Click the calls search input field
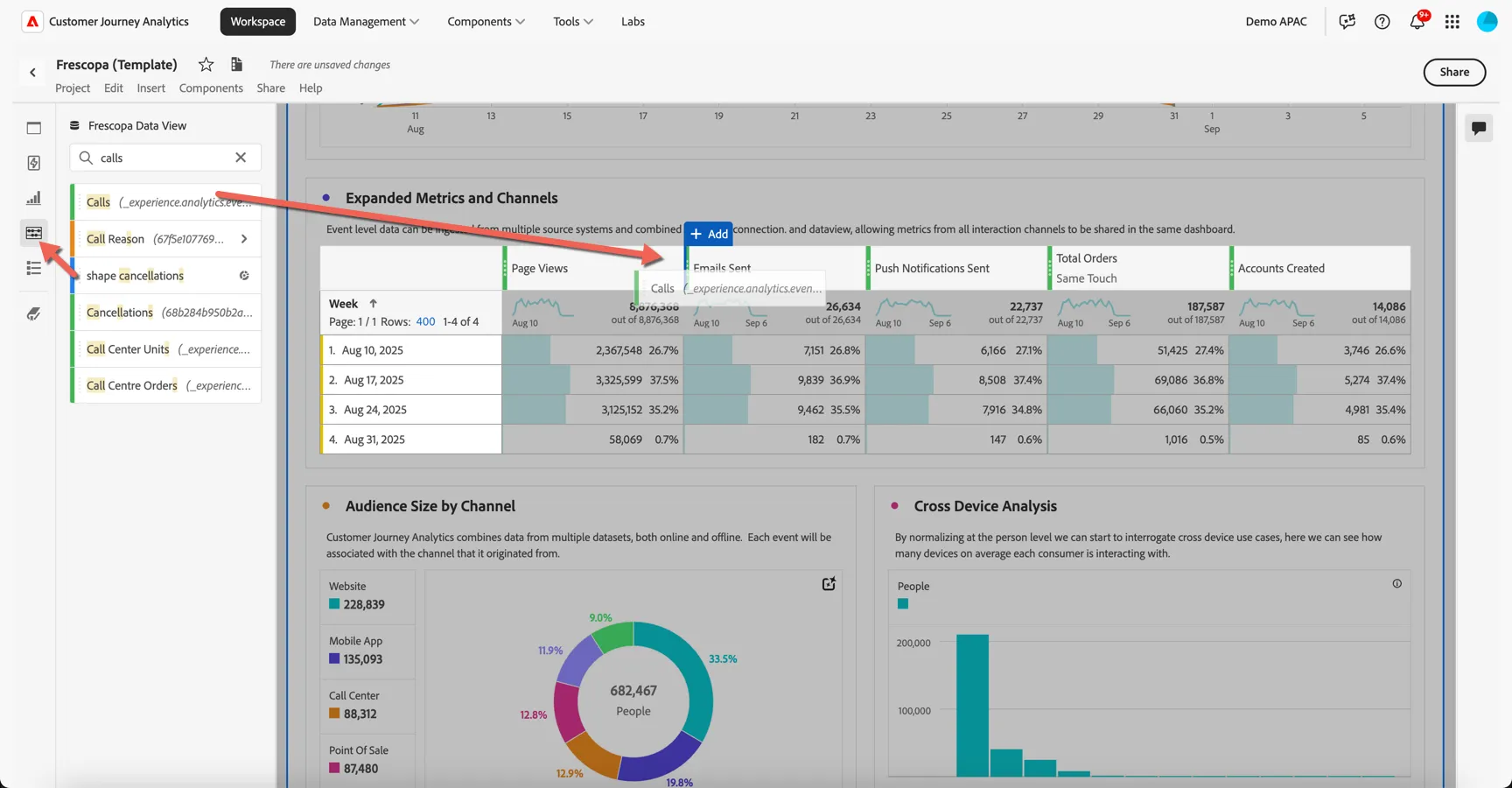Screen dimensions: 1512x788 (x=164, y=158)
